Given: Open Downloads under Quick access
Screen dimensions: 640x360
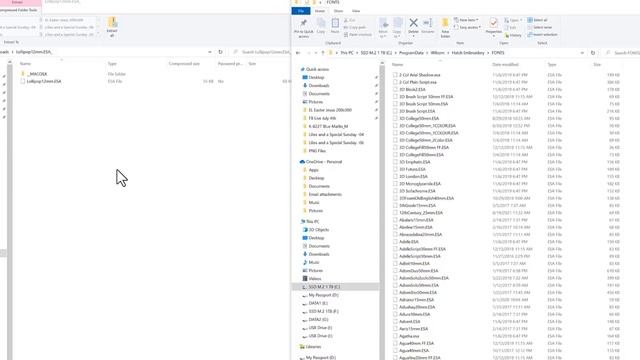Looking at the screenshot, I should [x=319, y=85].
